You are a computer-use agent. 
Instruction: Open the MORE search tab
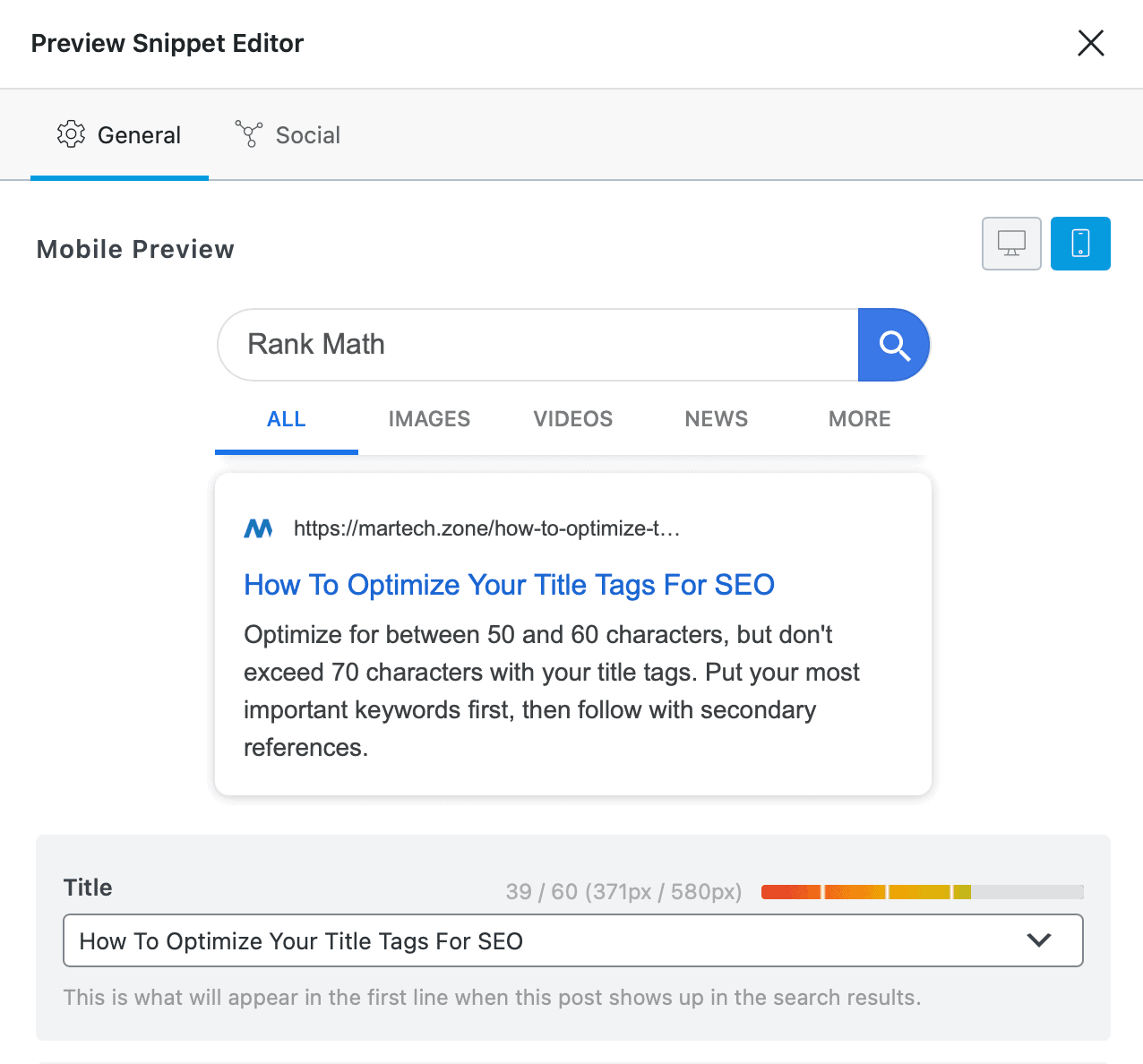(859, 419)
